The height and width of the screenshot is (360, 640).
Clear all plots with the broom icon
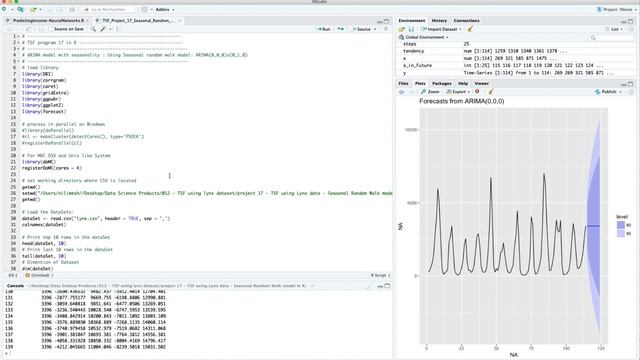(491, 92)
